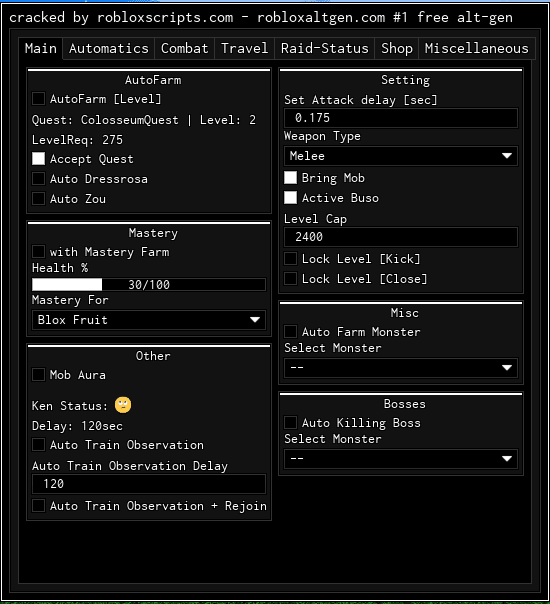Image resolution: width=550 pixels, height=604 pixels.
Task: Switch to the Automatics tab
Action: pyautogui.click(x=109, y=49)
